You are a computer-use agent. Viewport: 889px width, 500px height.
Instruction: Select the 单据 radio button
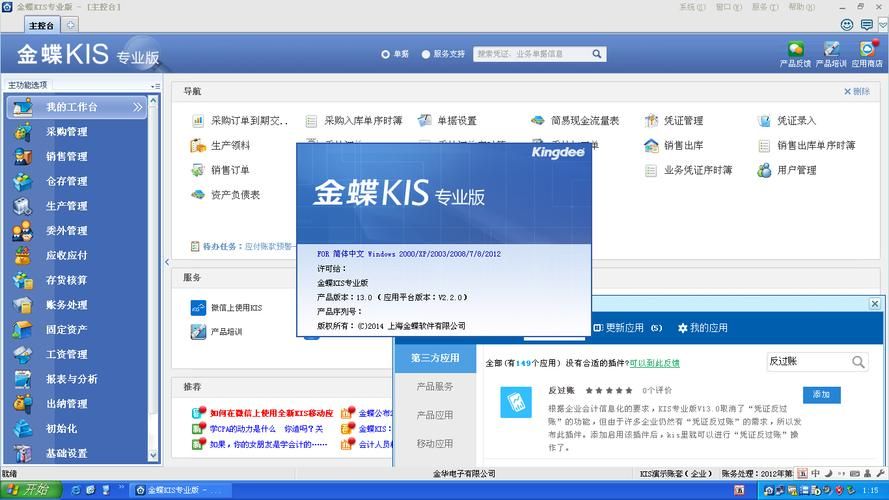[x=386, y=54]
